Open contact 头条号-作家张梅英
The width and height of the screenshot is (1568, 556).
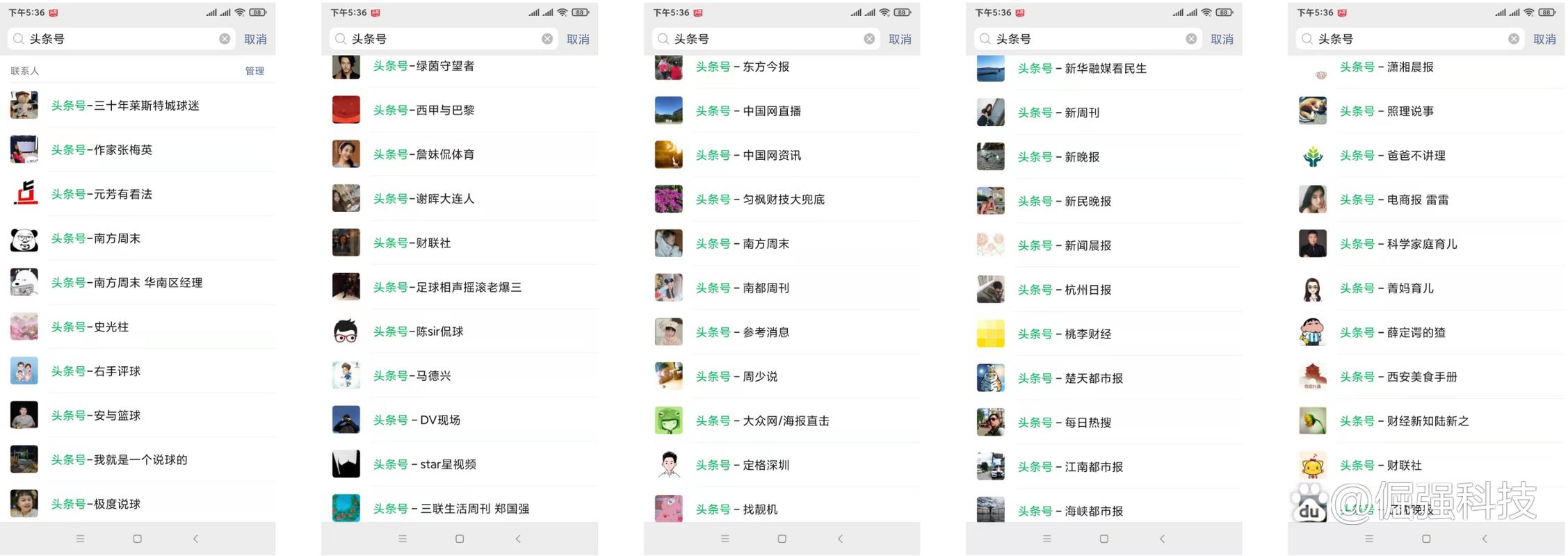pos(138,149)
